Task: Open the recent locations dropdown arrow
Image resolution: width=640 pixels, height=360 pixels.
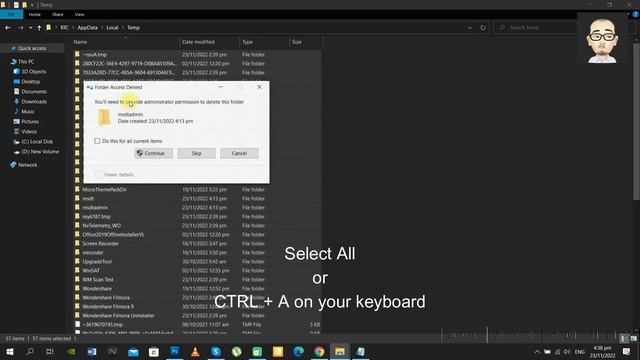Action: (x=31, y=28)
